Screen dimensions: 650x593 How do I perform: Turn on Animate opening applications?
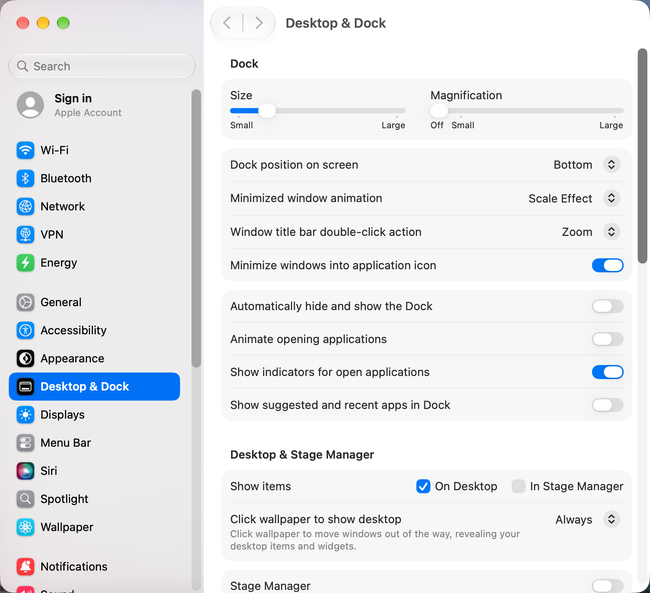(x=607, y=339)
